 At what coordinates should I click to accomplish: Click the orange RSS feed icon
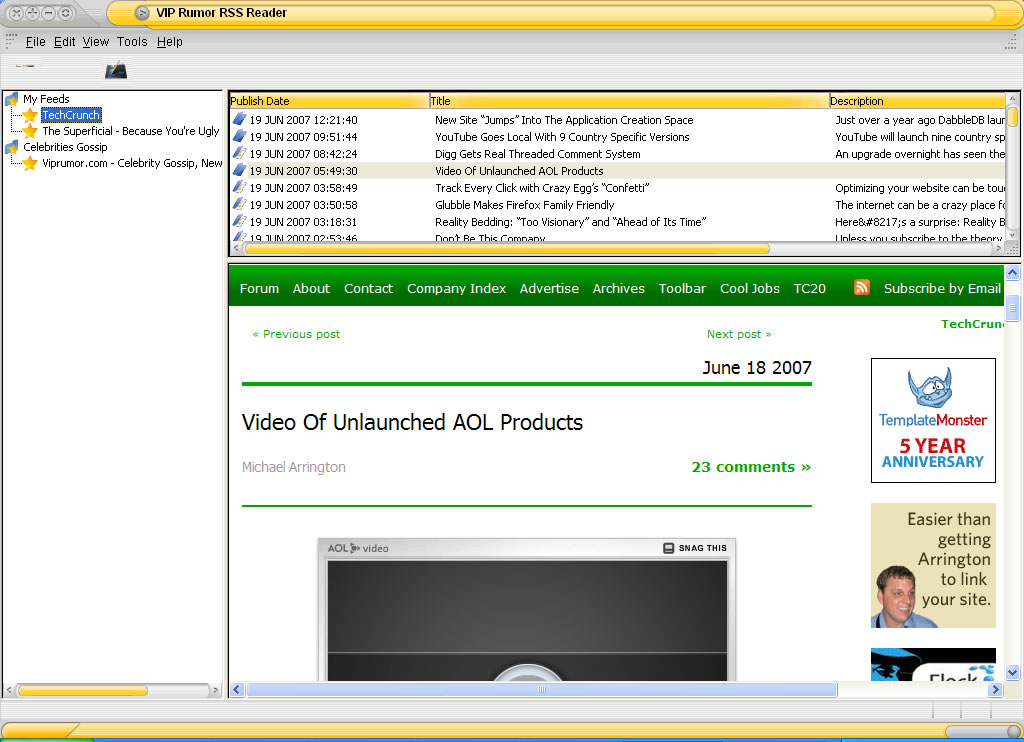(x=861, y=288)
